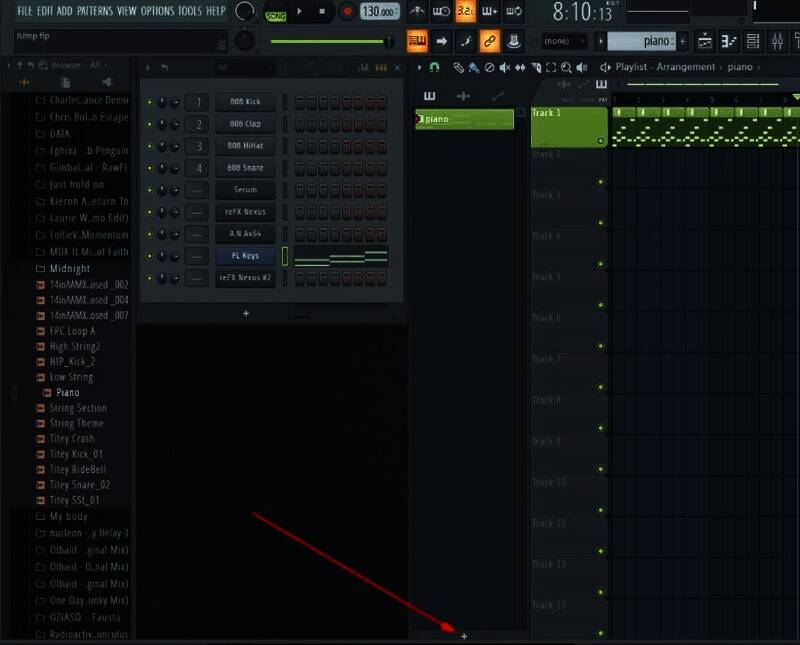Click the plus icon at bottom of picker
The width and height of the screenshot is (800, 645).
coord(464,635)
